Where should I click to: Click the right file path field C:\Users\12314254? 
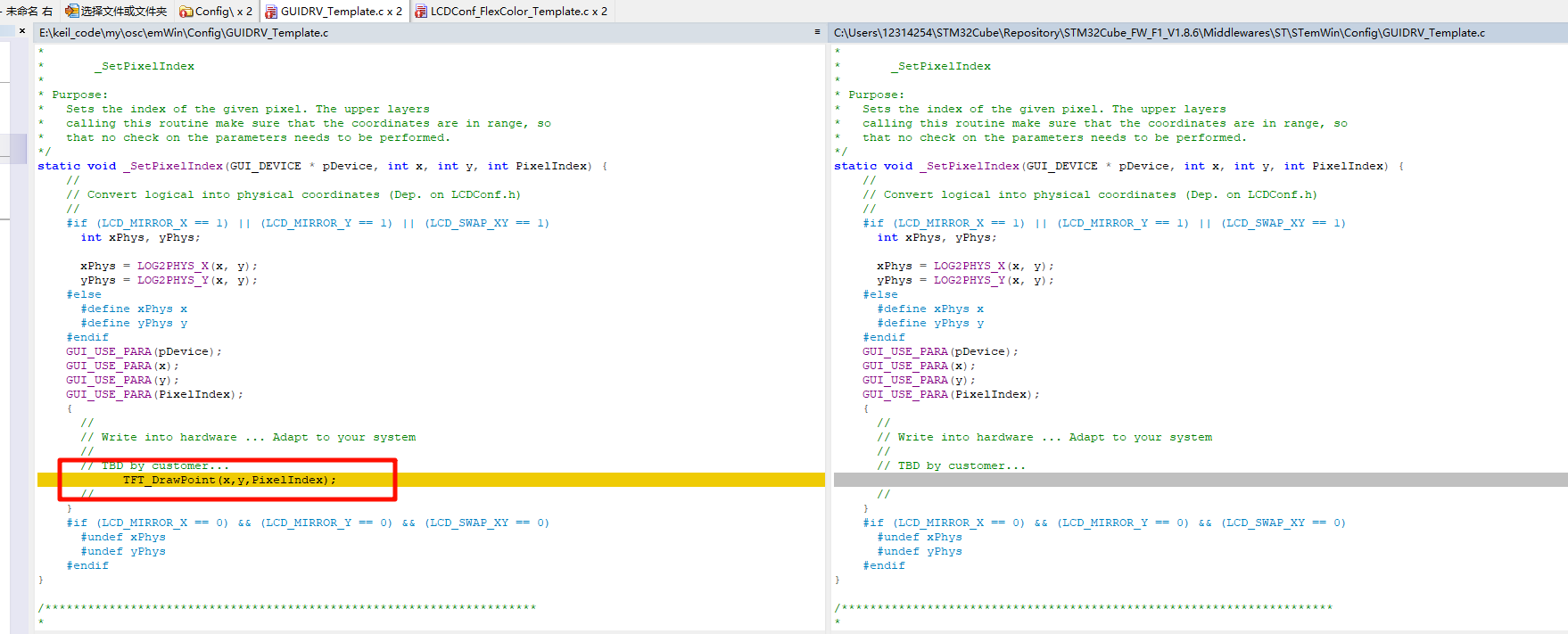(1199, 33)
